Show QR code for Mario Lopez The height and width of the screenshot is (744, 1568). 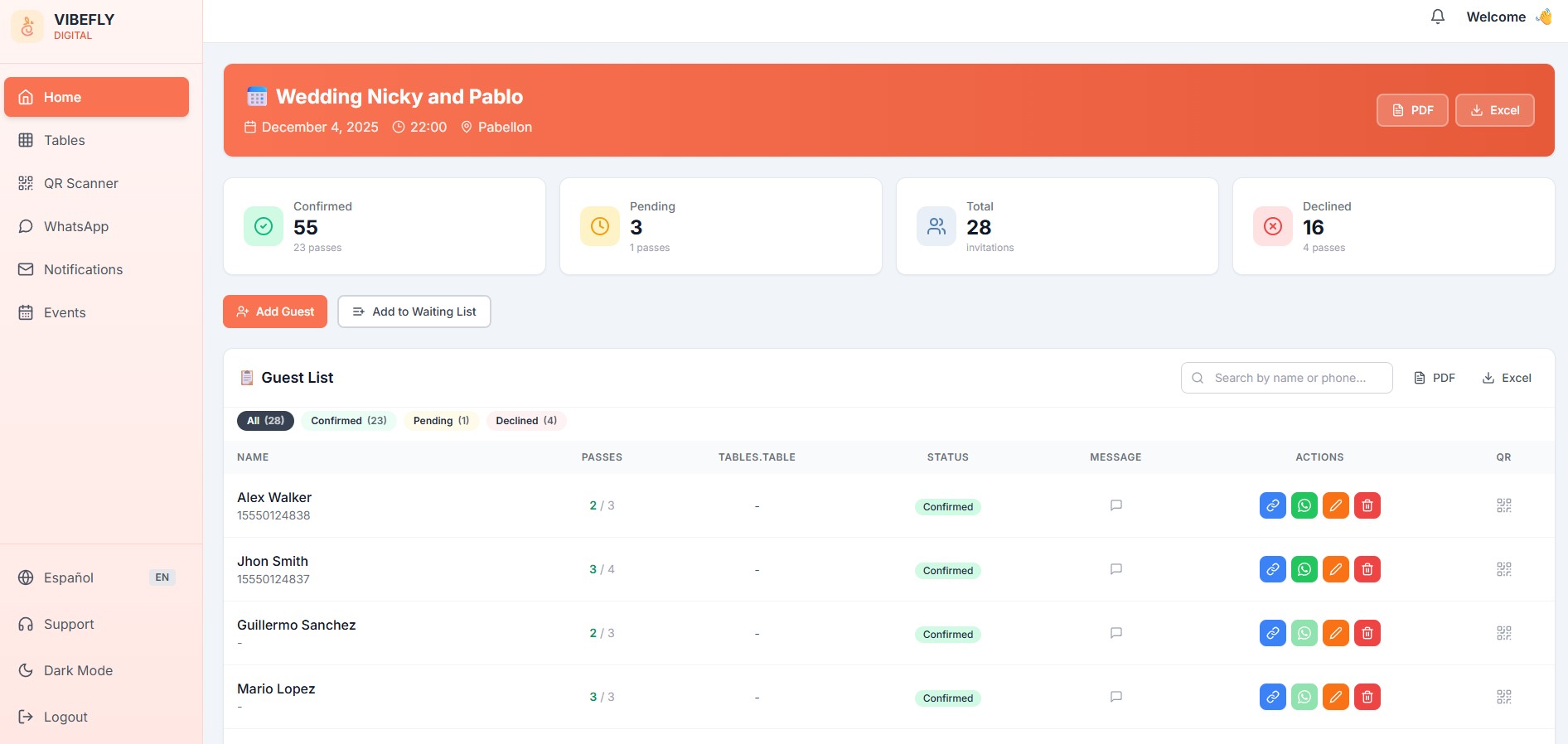1504,697
